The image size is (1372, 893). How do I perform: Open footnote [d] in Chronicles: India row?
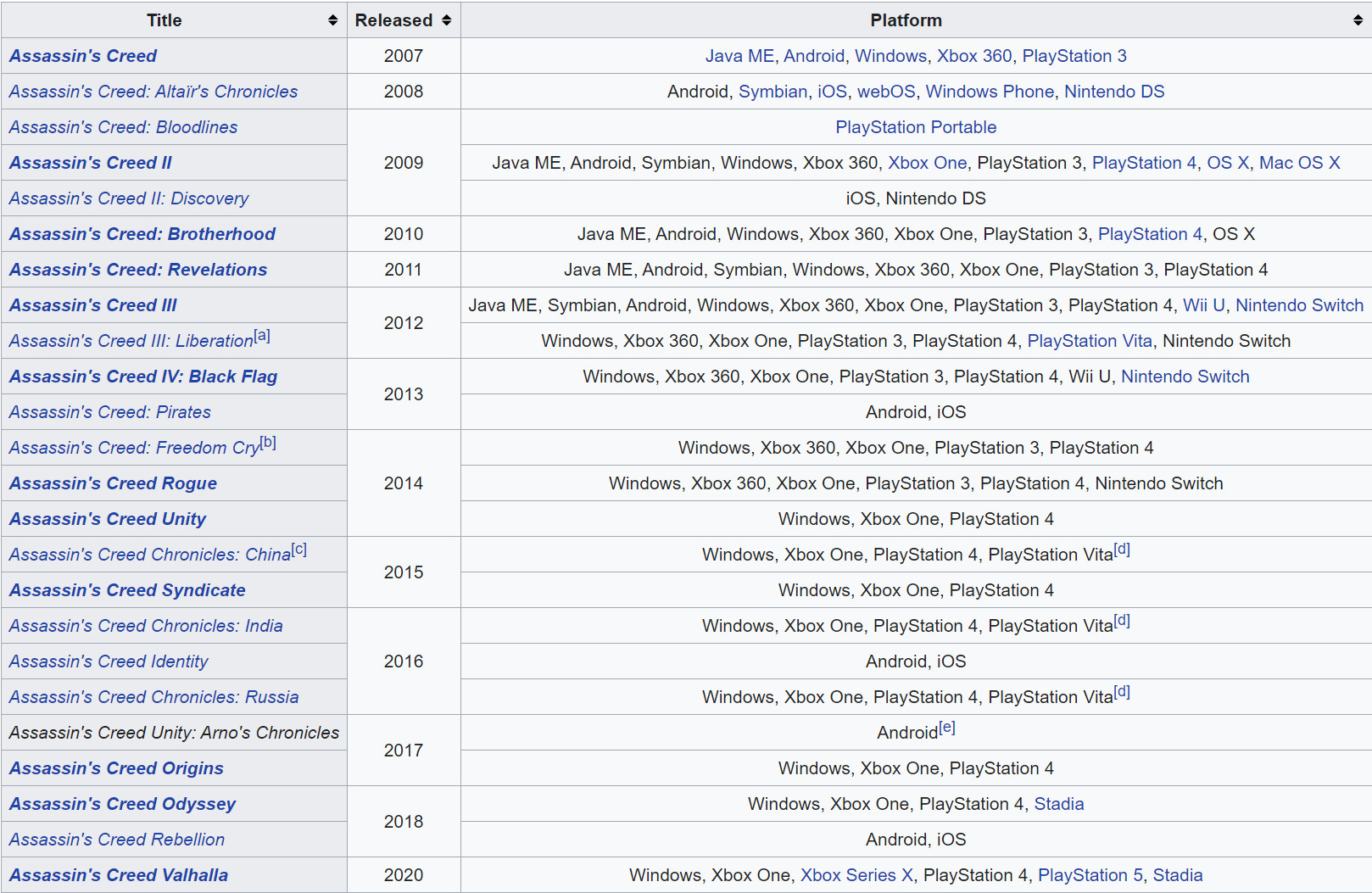pyautogui.click(x=1122, y=620)
